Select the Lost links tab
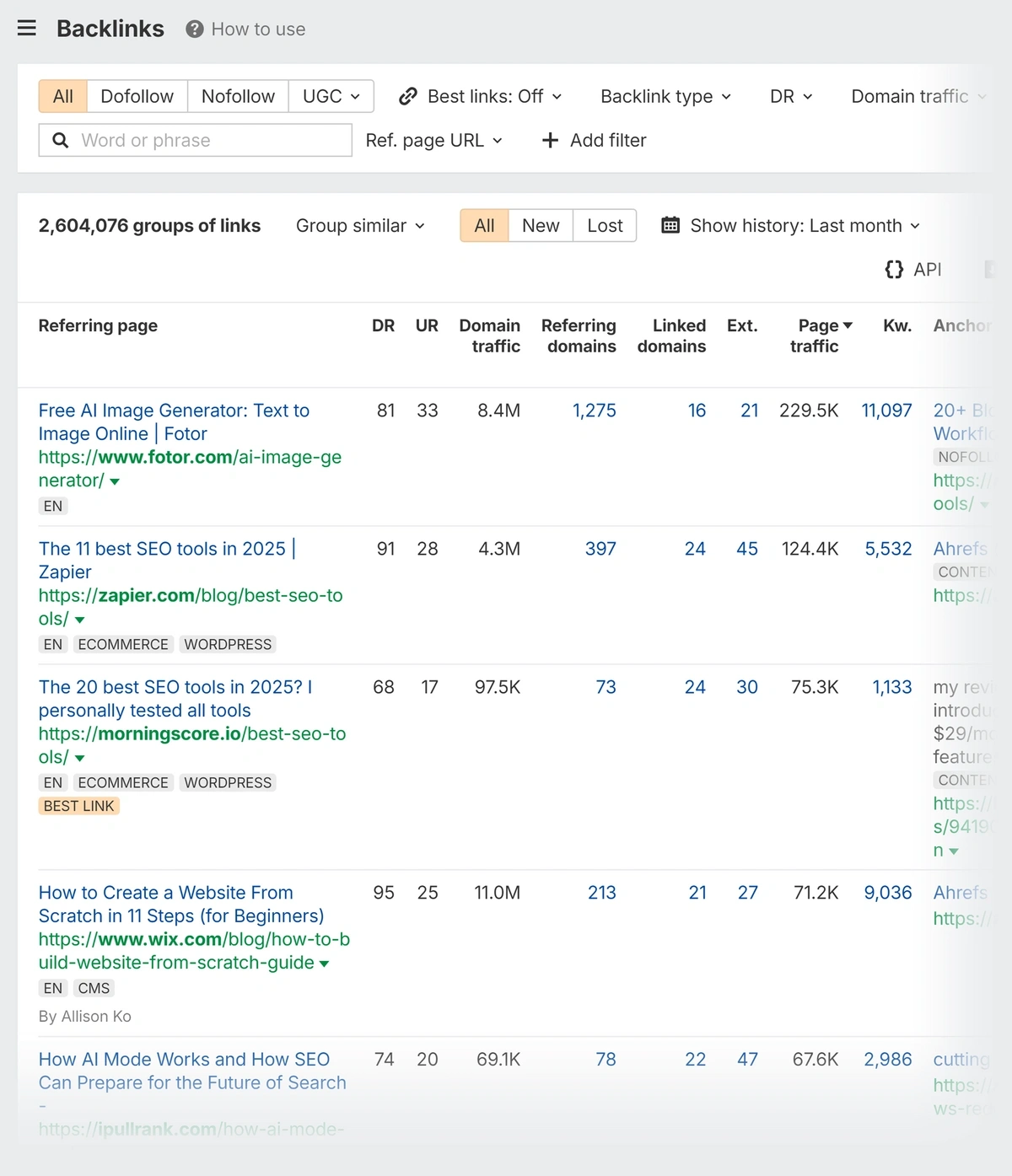This screenshot has height=1176, width=1012. 605,225
